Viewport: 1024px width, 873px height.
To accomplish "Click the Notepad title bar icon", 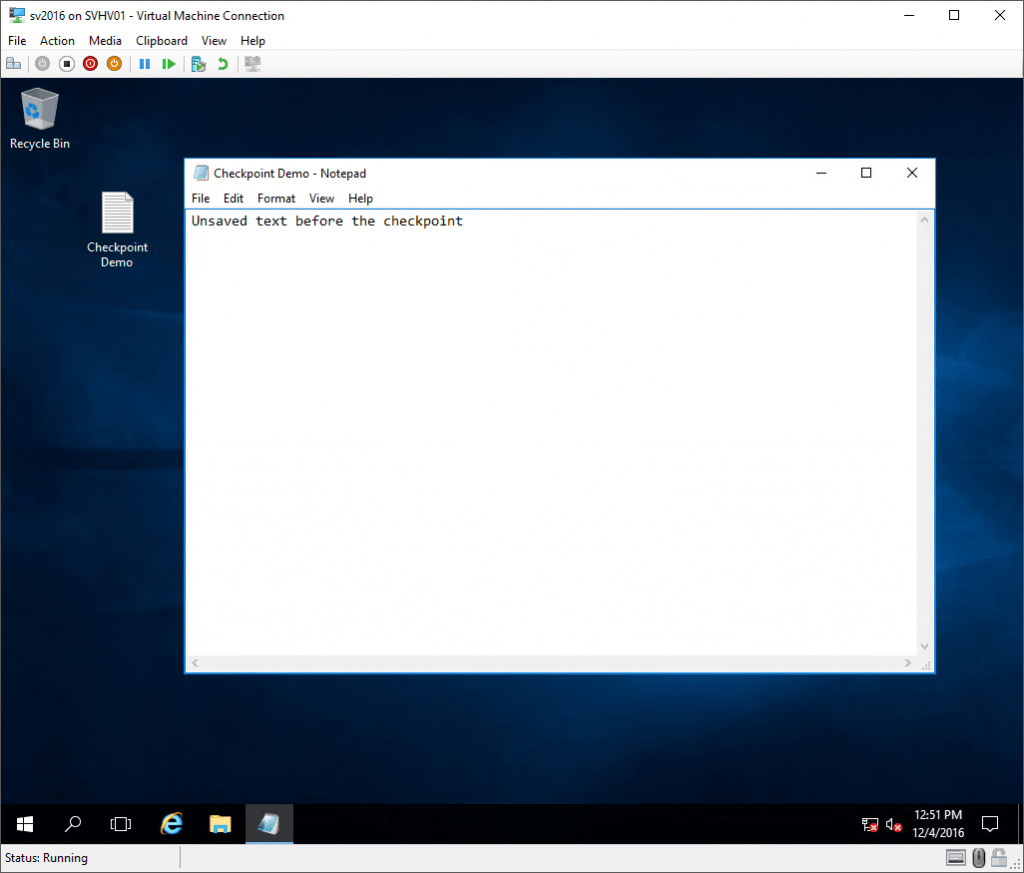I will 201,173.
